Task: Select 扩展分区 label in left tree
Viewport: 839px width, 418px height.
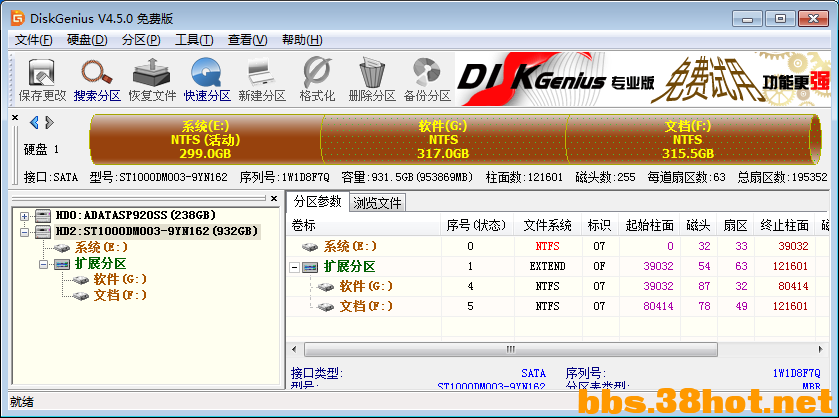Action: pyautogui.click(x=100, y=263)
